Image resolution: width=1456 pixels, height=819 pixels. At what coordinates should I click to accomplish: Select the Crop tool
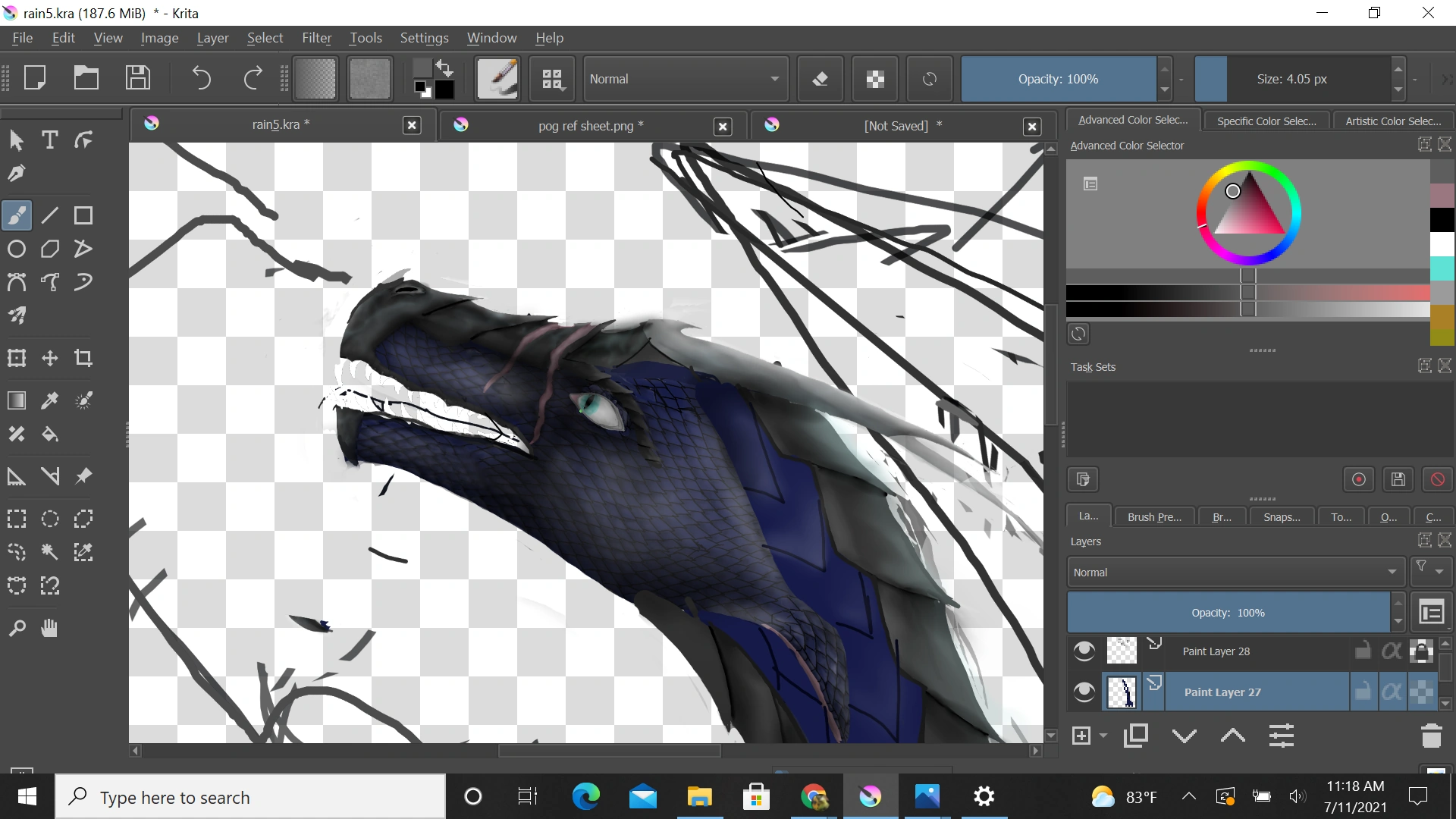coord(83,358)
